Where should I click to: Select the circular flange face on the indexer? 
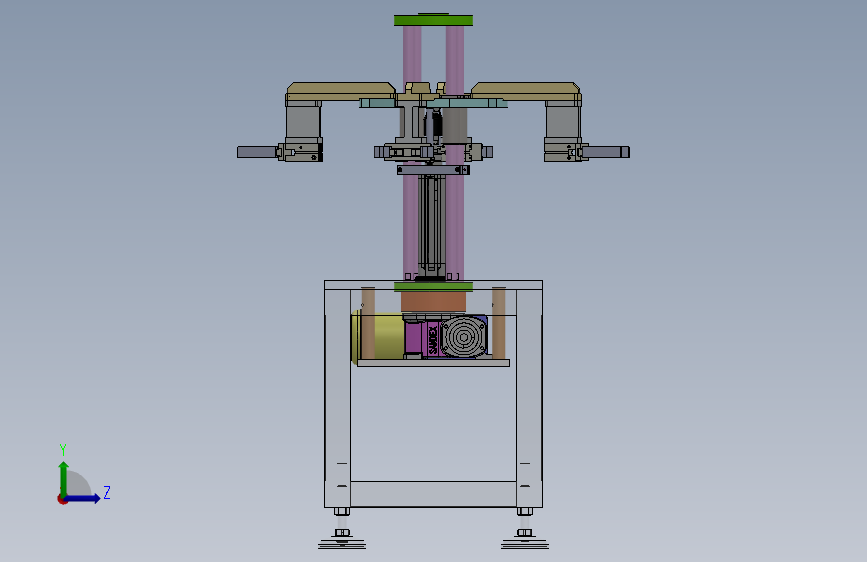[x=463, y=337]
